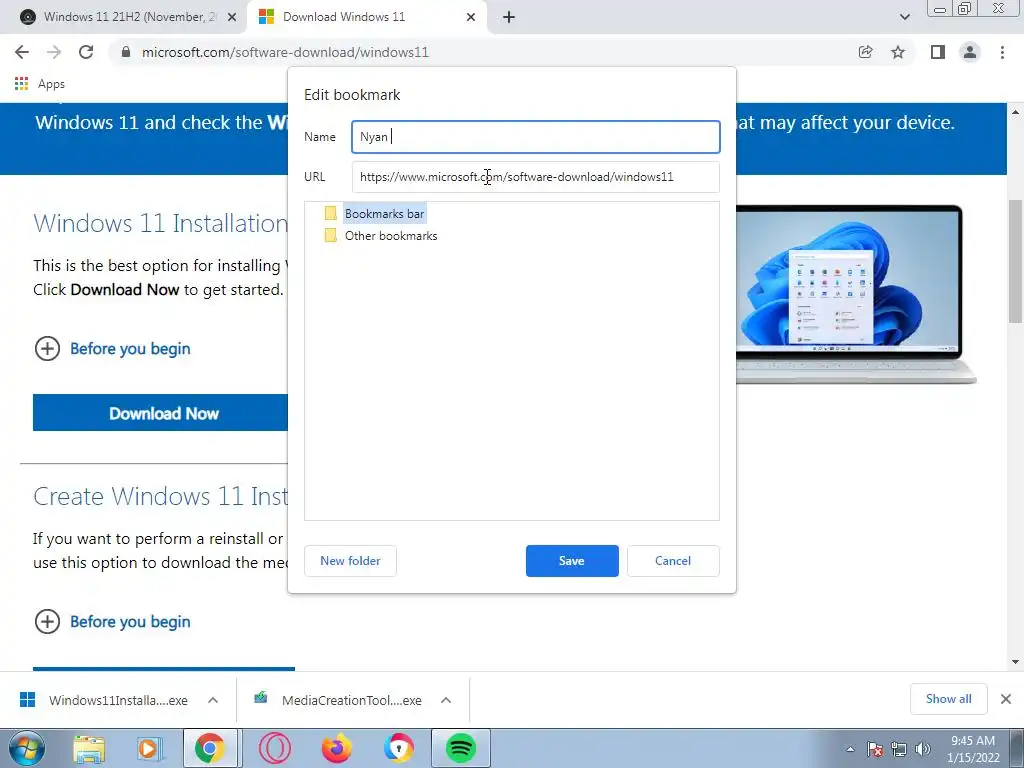Click the bookmark URL input field
This screenshot has height=768, width=1024.
(536, 177)
